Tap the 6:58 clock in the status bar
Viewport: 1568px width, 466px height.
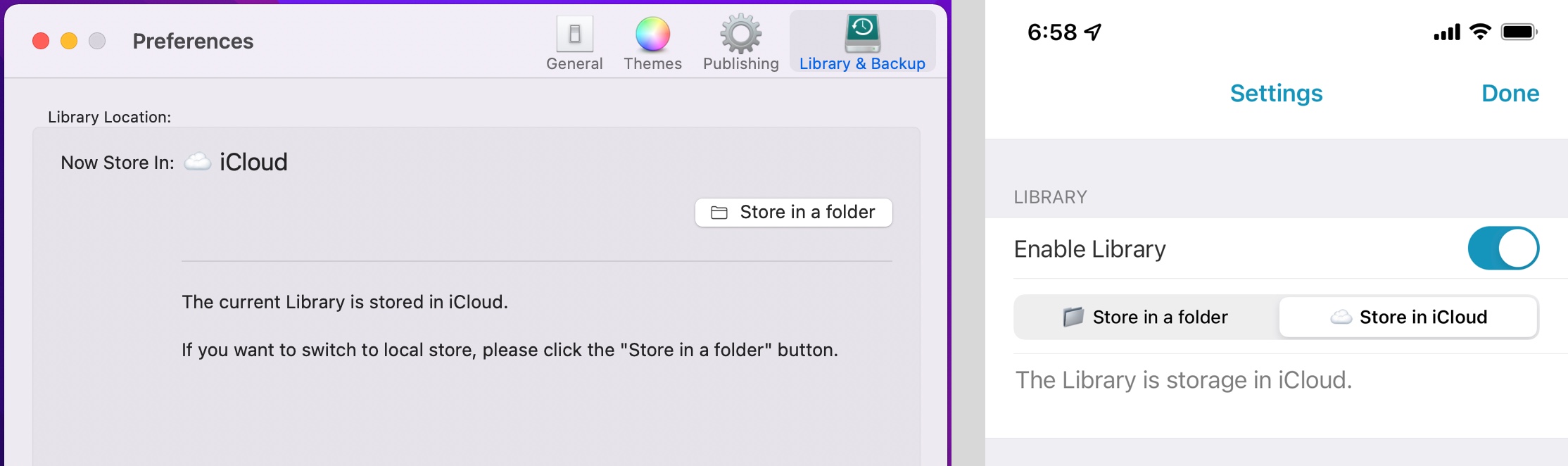1051,32
